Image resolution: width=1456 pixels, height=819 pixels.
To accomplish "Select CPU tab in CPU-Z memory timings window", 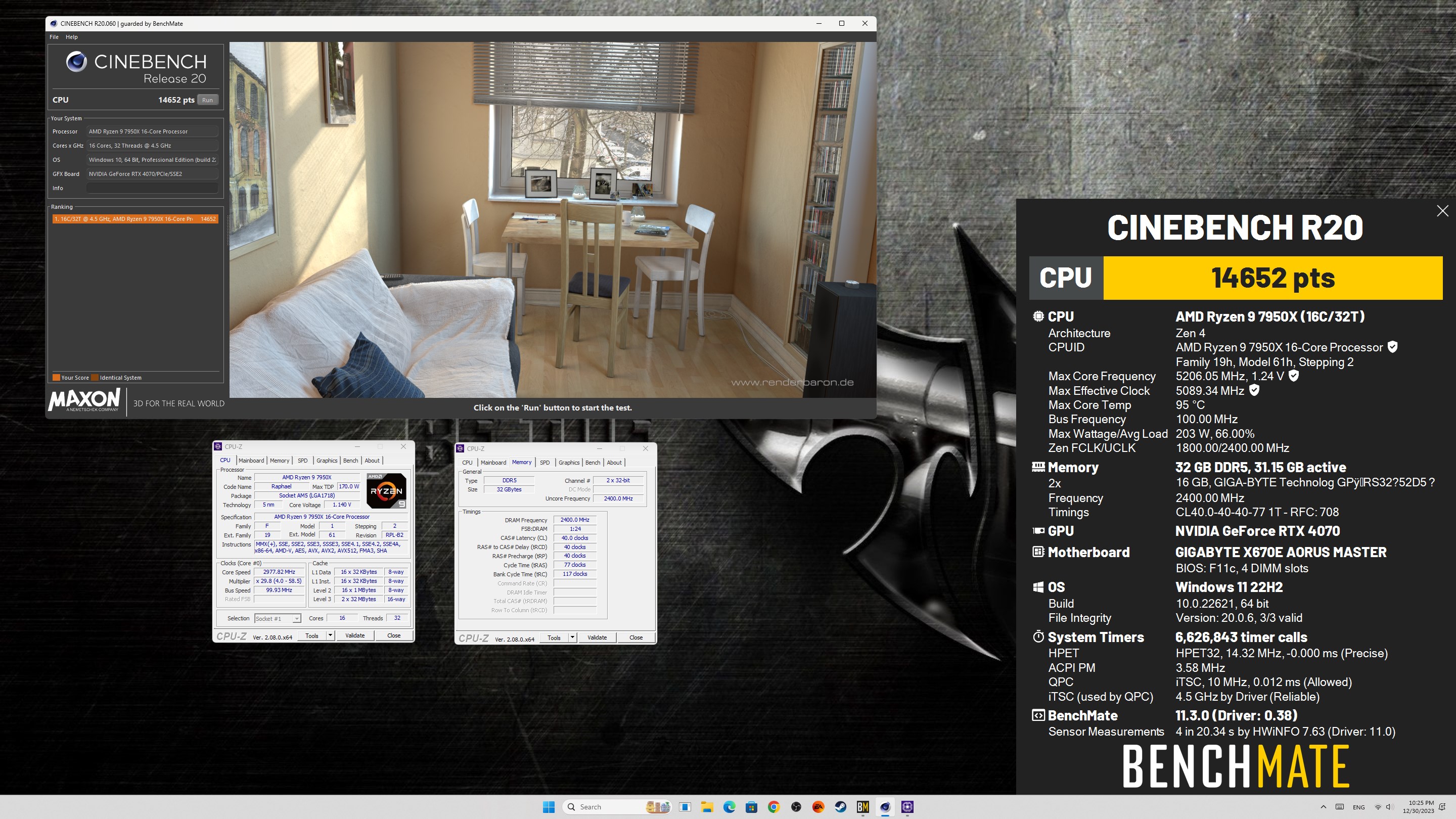I will click(467, 463).
